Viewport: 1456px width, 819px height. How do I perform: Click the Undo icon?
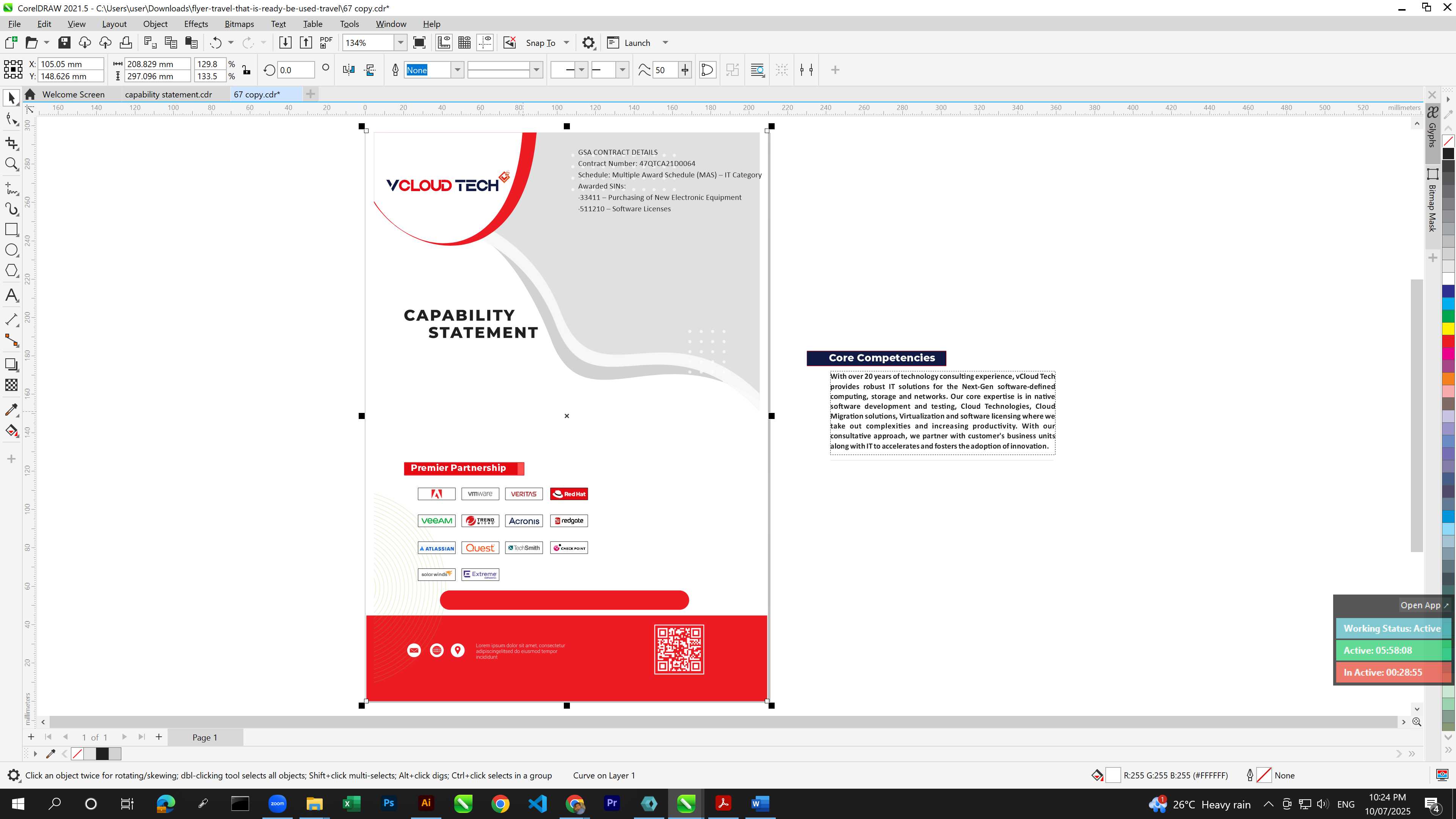point(215,43)
